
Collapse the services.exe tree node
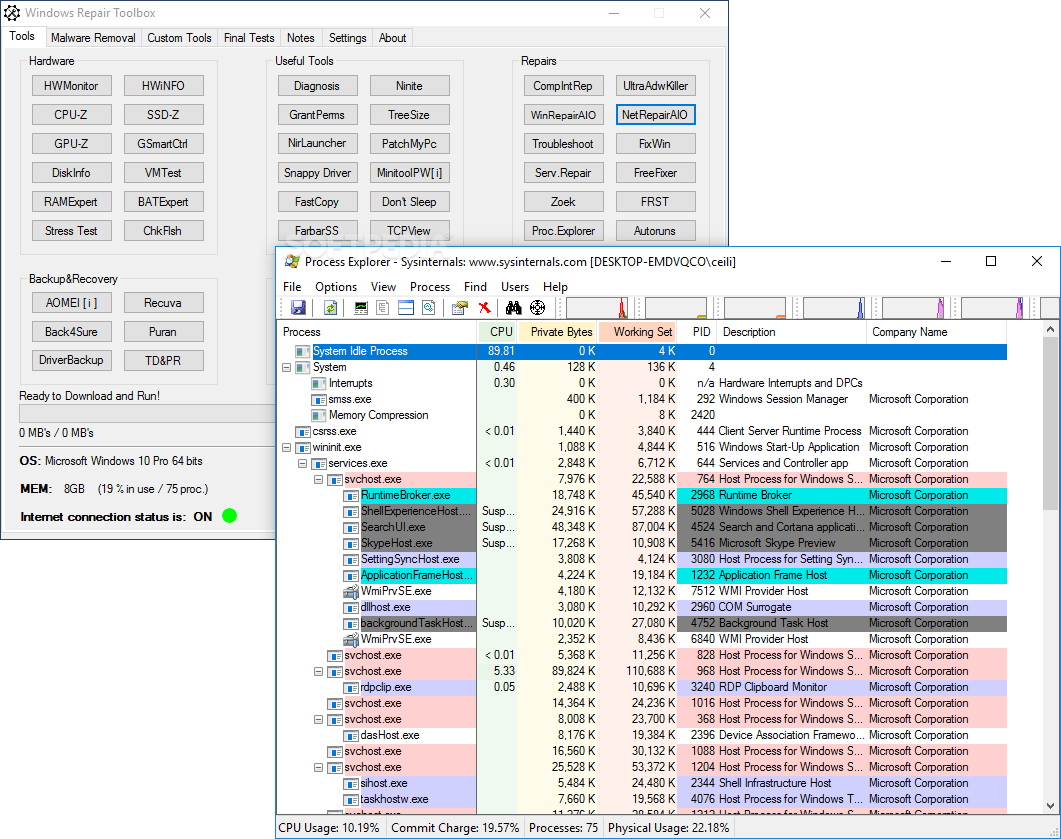pos(302,463)
